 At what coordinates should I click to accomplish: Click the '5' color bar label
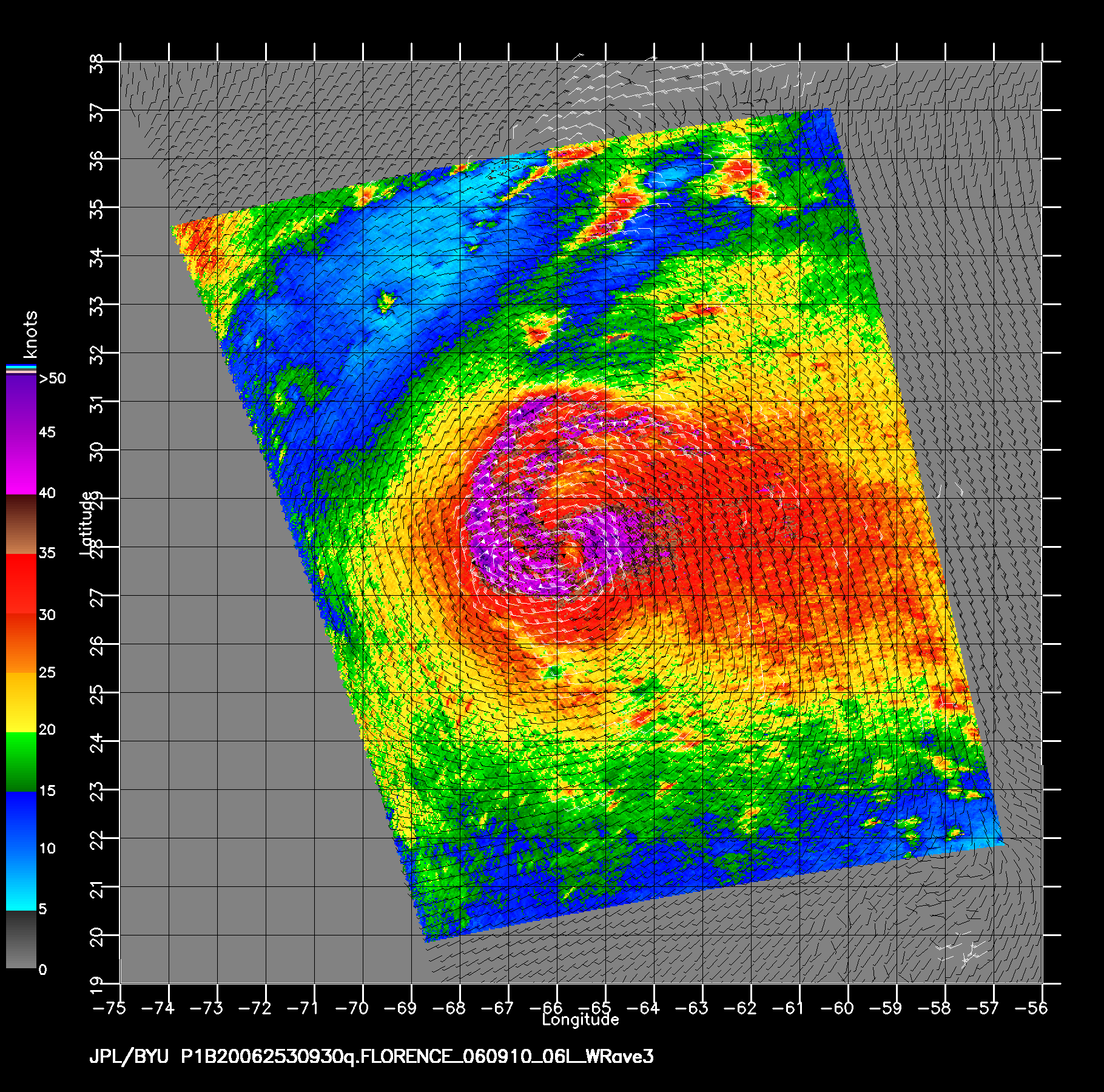point(42,909)
